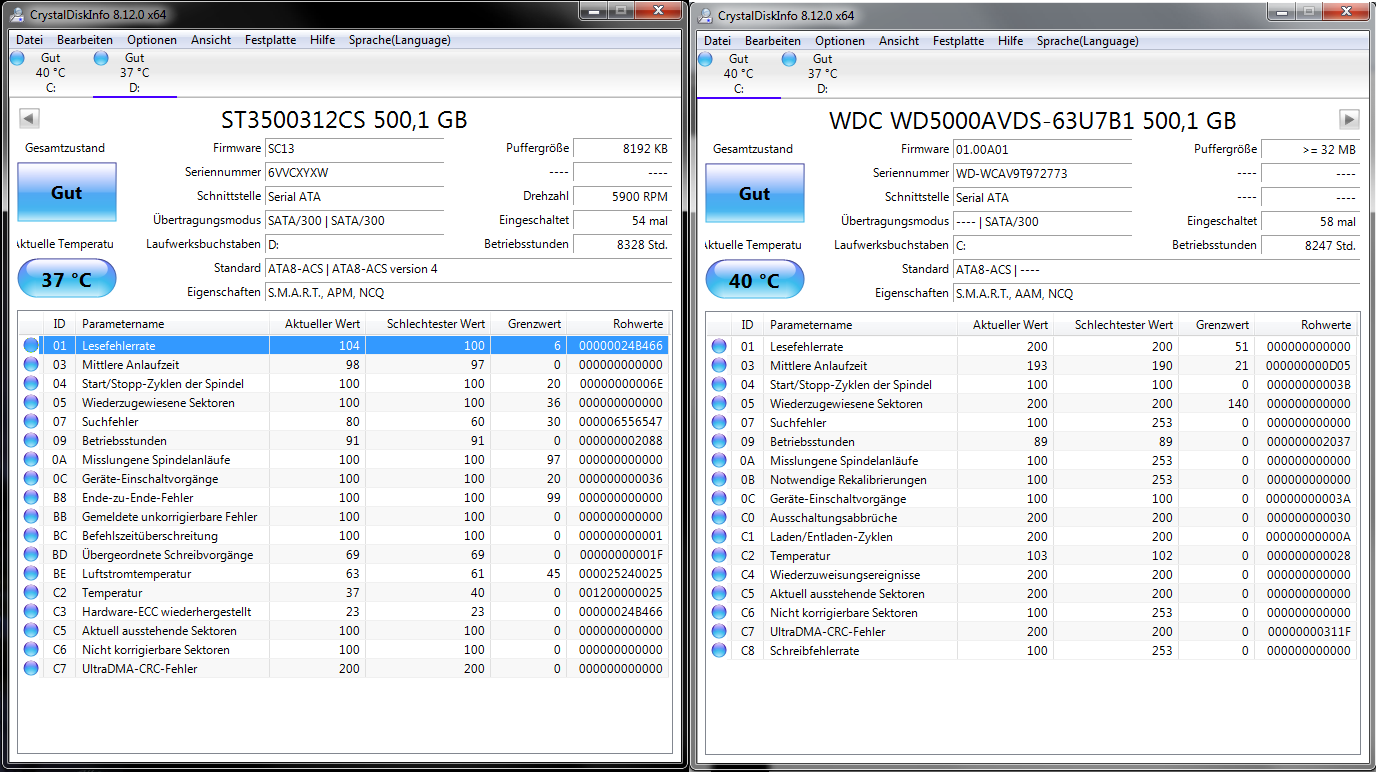The height and width of the screenshot is (772, 1376).
Task: Click status orb for Gemeldete unkorrigierbare Fehler row
Action: (x=31, y=517)
